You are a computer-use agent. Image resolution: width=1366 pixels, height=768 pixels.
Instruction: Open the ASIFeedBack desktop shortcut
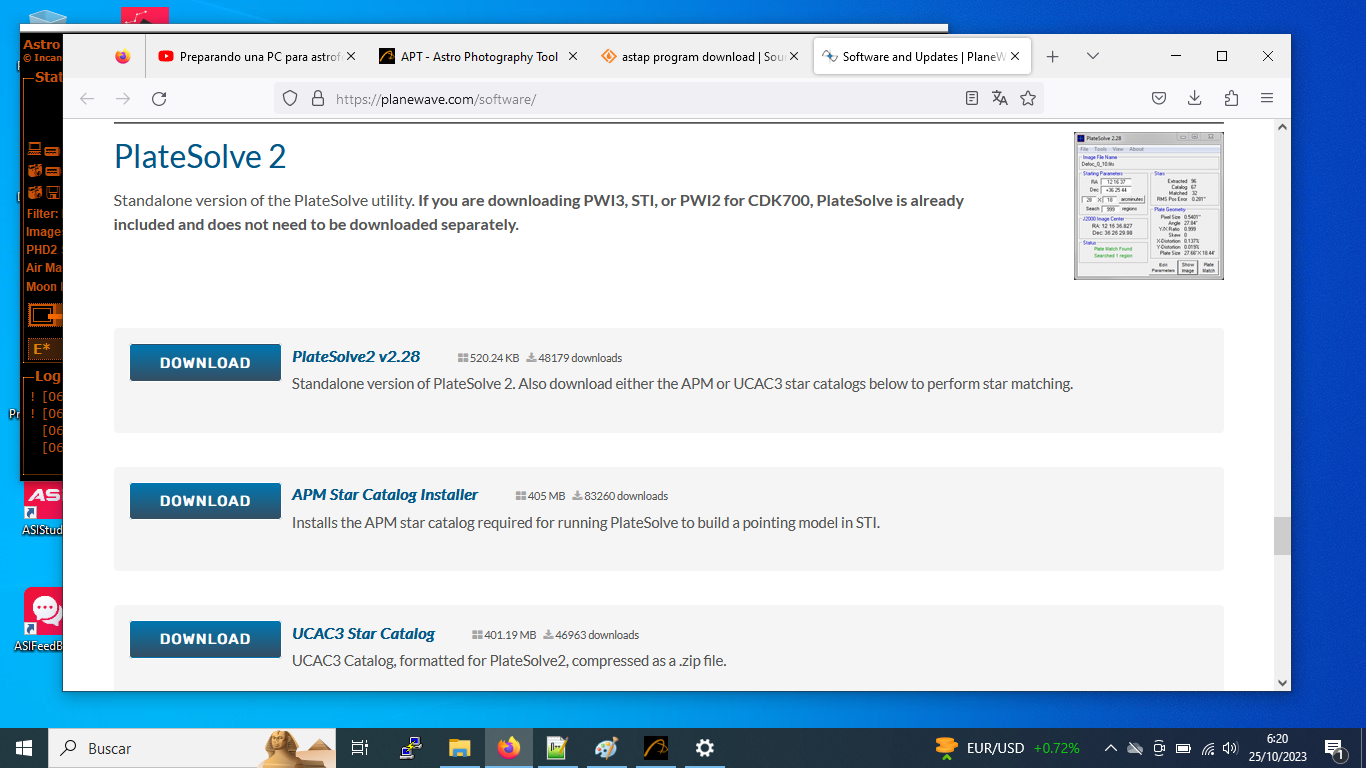[x=42, y=620]
